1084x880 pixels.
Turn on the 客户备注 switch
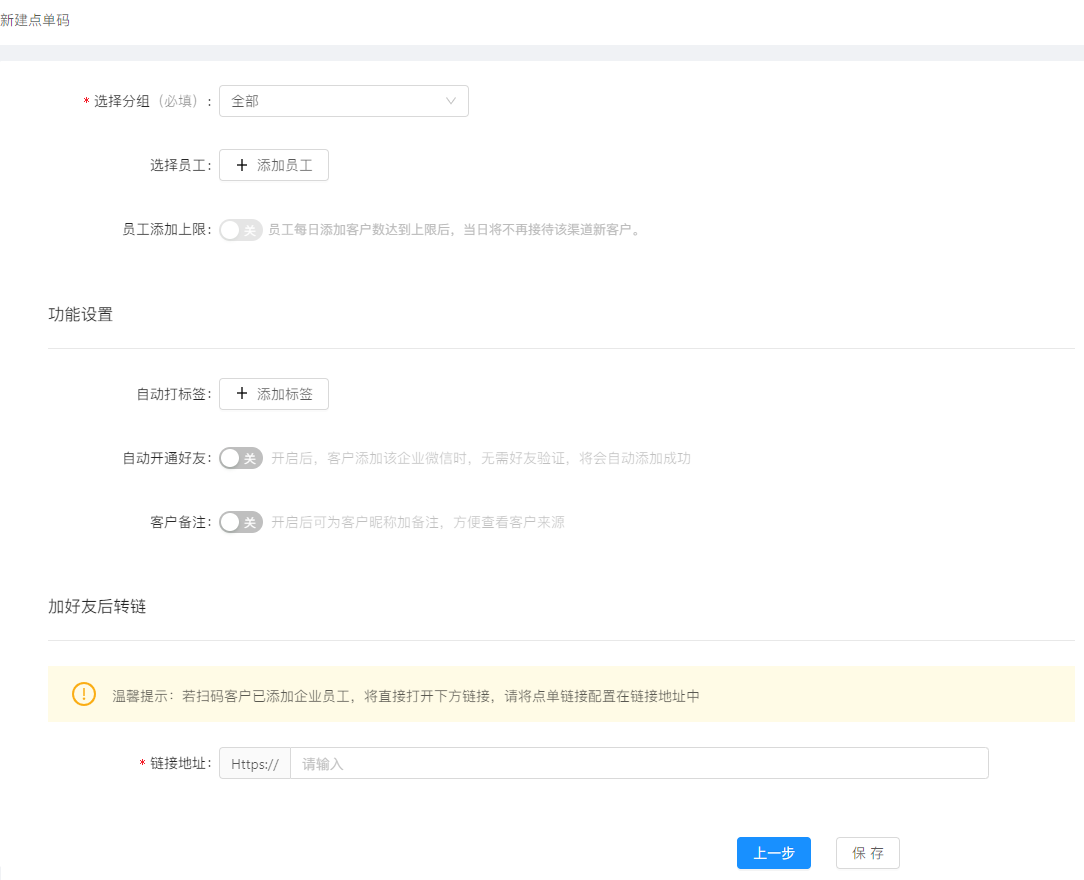(x=241, y=522)
